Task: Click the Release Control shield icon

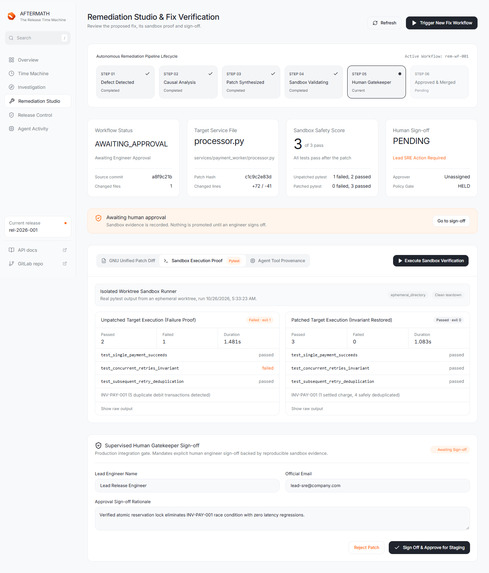Action: click(x=11, y=115)
